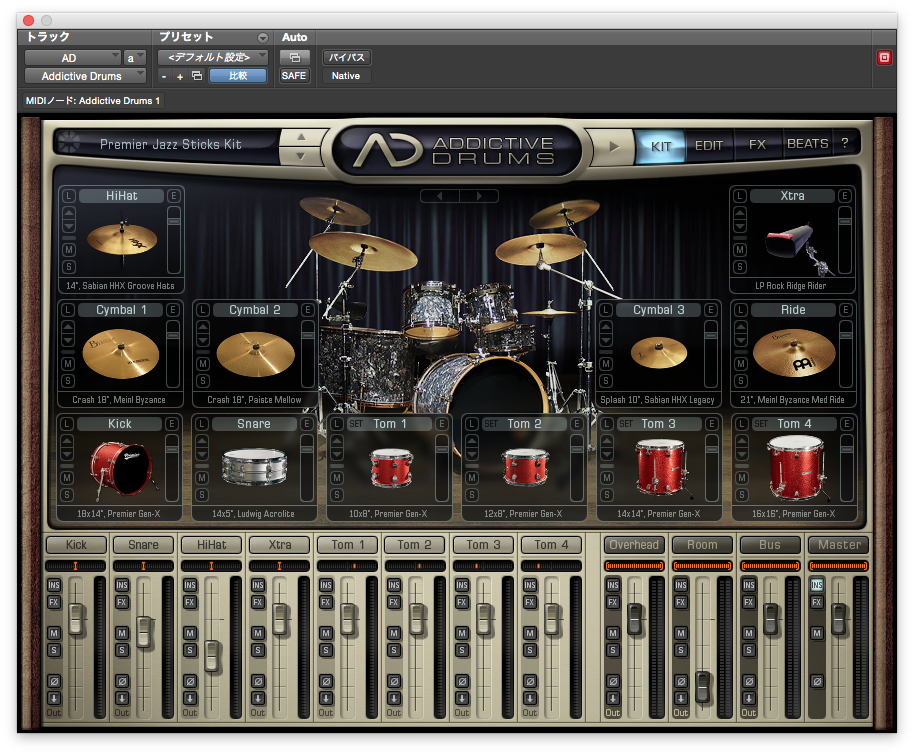Click the play button beside the logo
Image resolution: width=914 pixels, height=754 pixels.
pos(614,147)
